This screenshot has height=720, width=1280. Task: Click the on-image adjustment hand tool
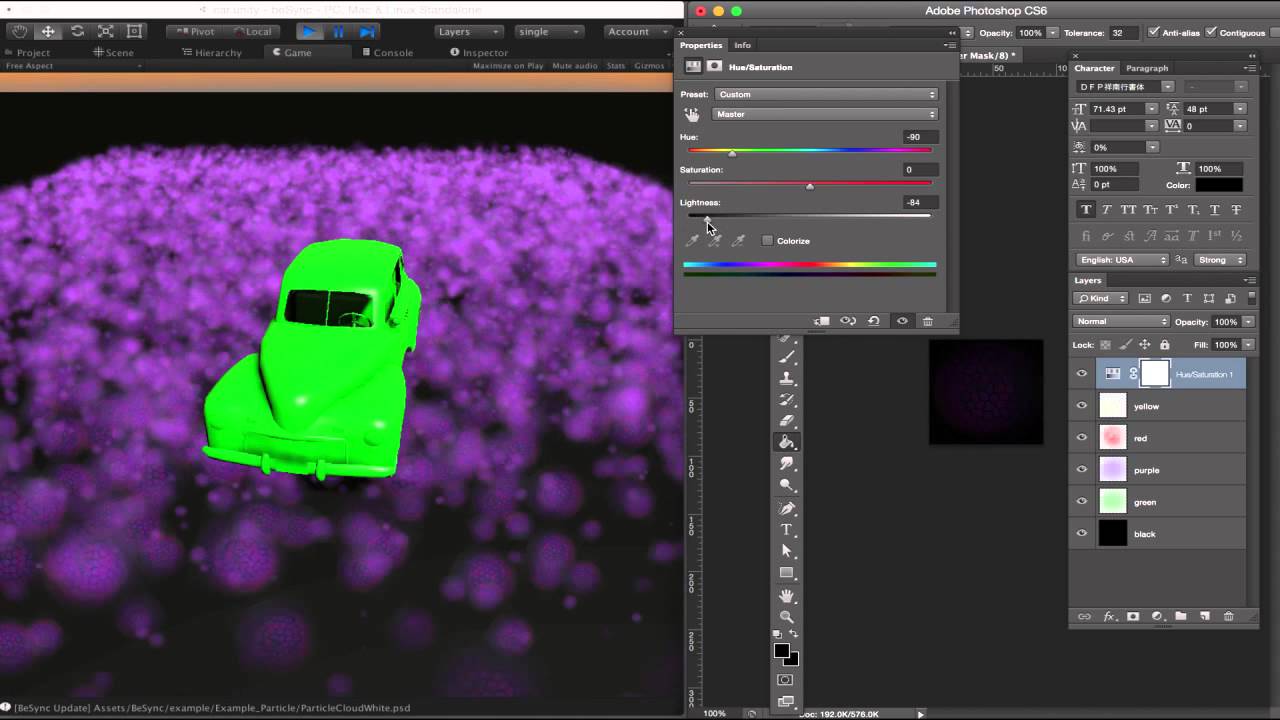click(692, 115)
